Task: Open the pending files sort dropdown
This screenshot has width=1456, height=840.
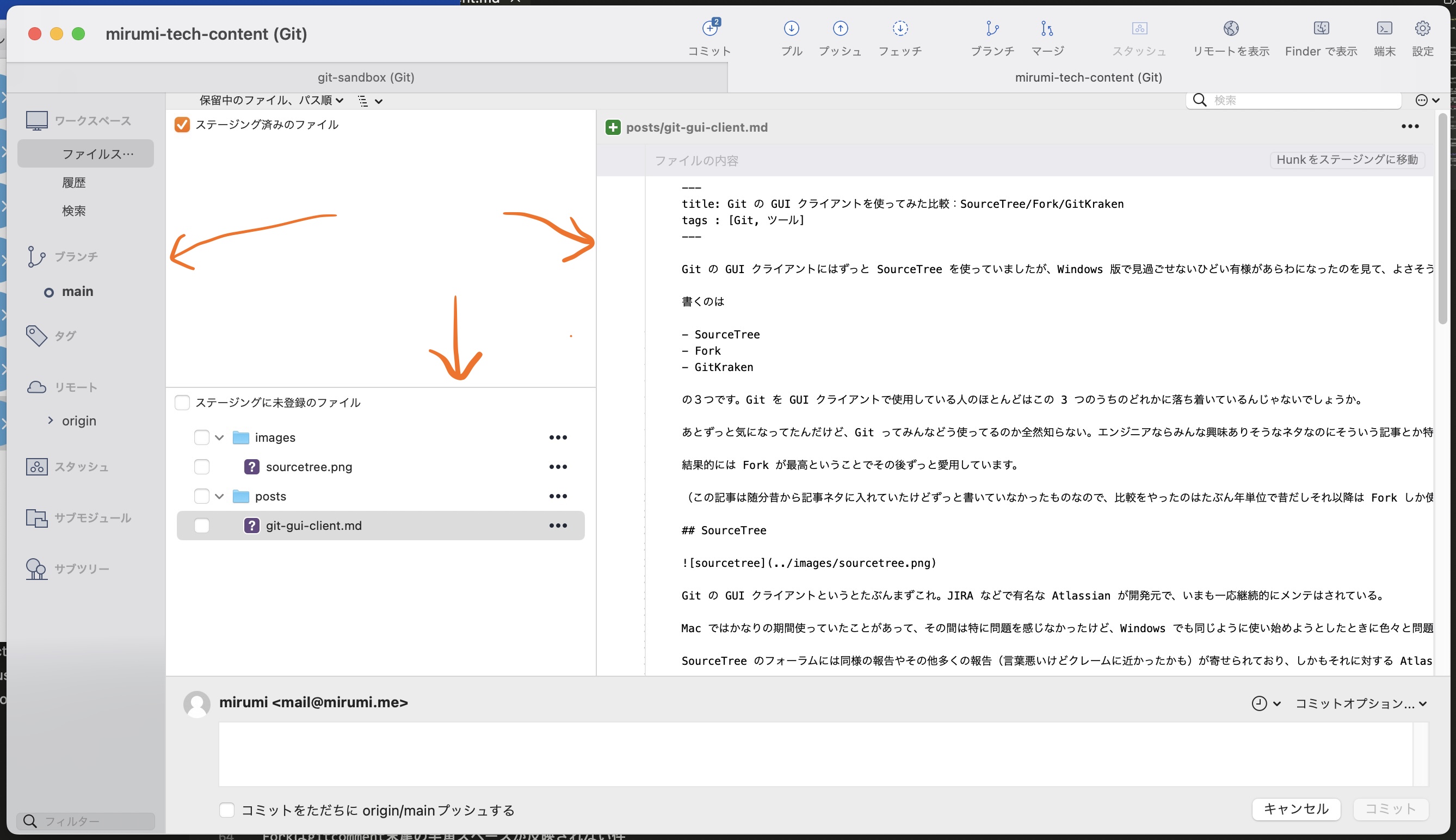Action: tap(271, 101)
